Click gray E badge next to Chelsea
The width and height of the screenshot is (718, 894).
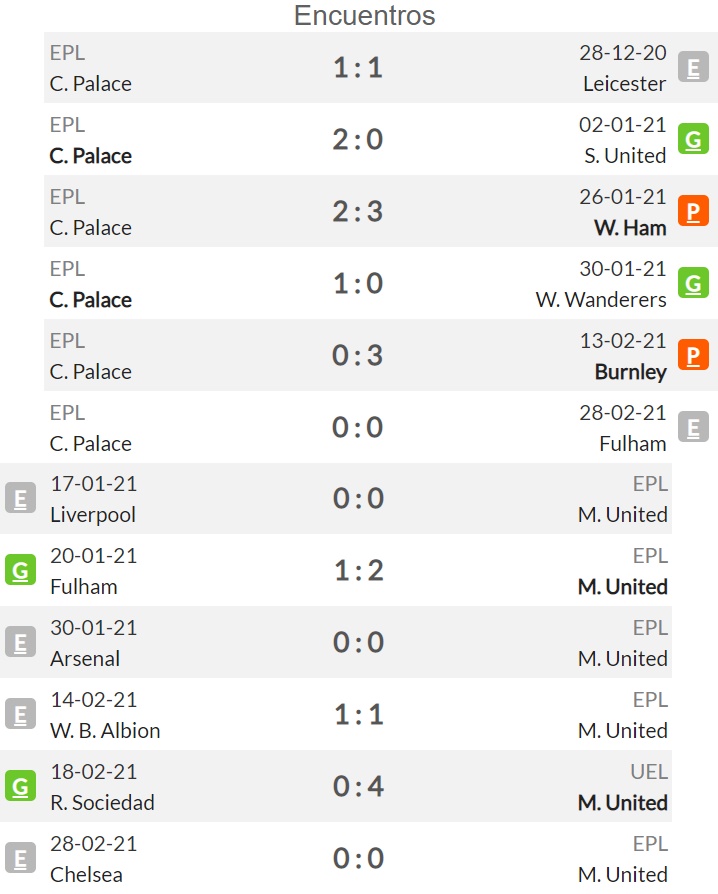click(21, 858)
